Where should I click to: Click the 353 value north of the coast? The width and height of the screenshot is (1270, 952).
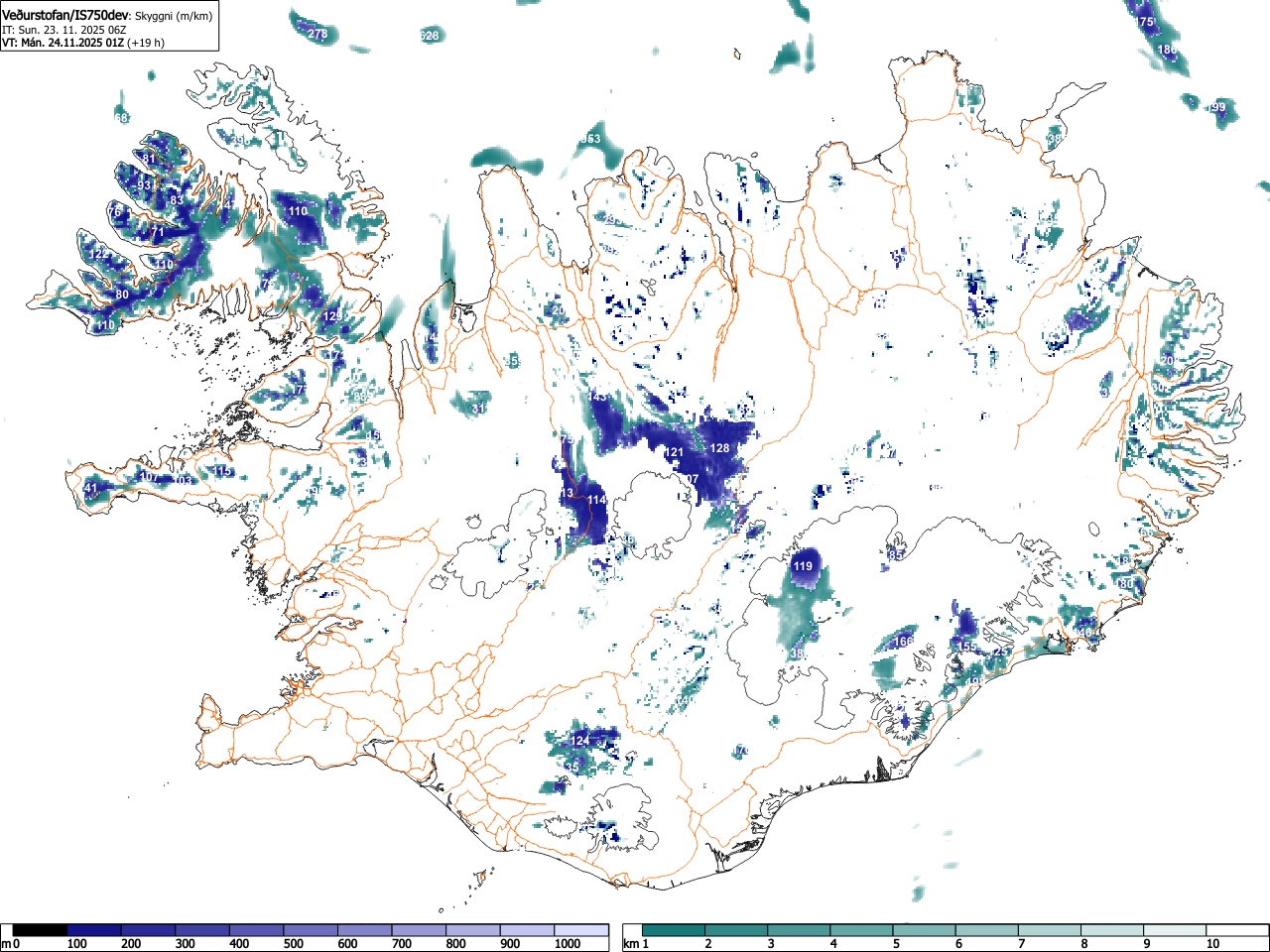(x=590, y=139)
